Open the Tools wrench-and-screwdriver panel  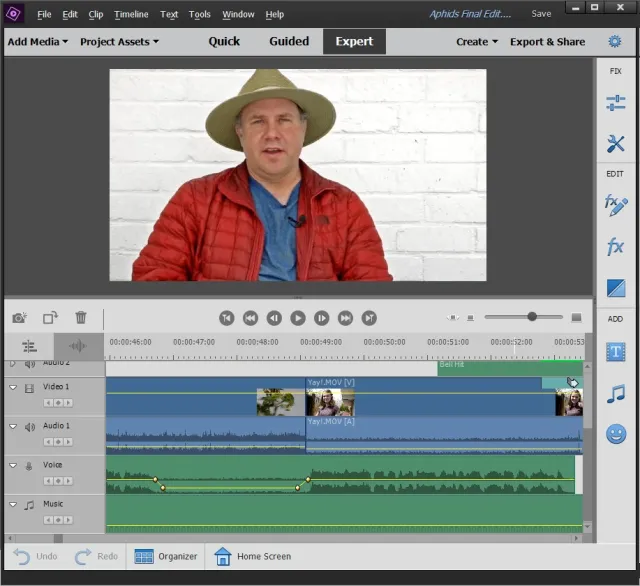pyautogui.click(x=616, y=144)
